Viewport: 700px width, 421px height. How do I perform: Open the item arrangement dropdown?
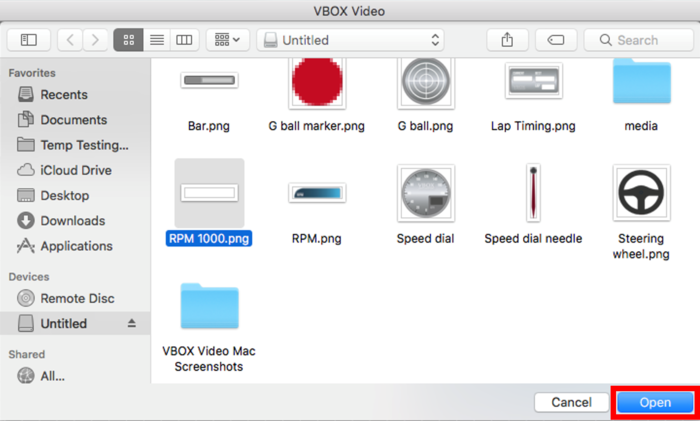pos(228,40)
